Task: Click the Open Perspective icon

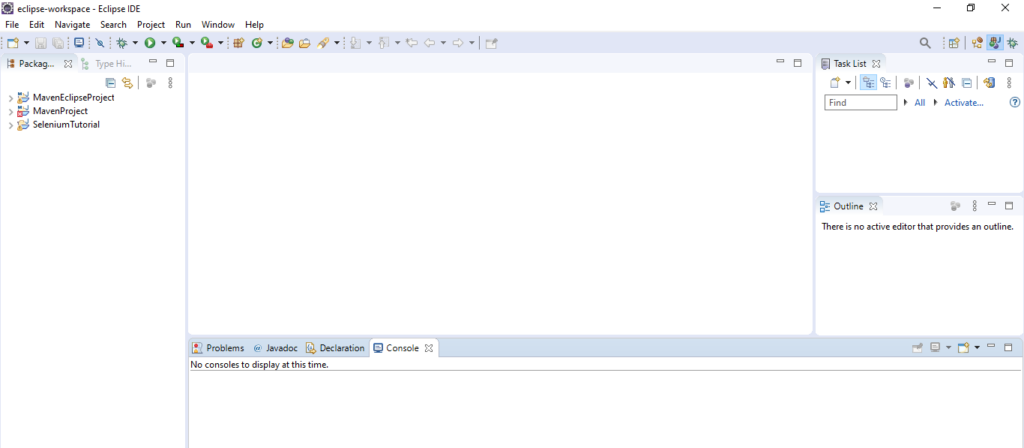Action: pyautogui.click(x=954, y=43)
